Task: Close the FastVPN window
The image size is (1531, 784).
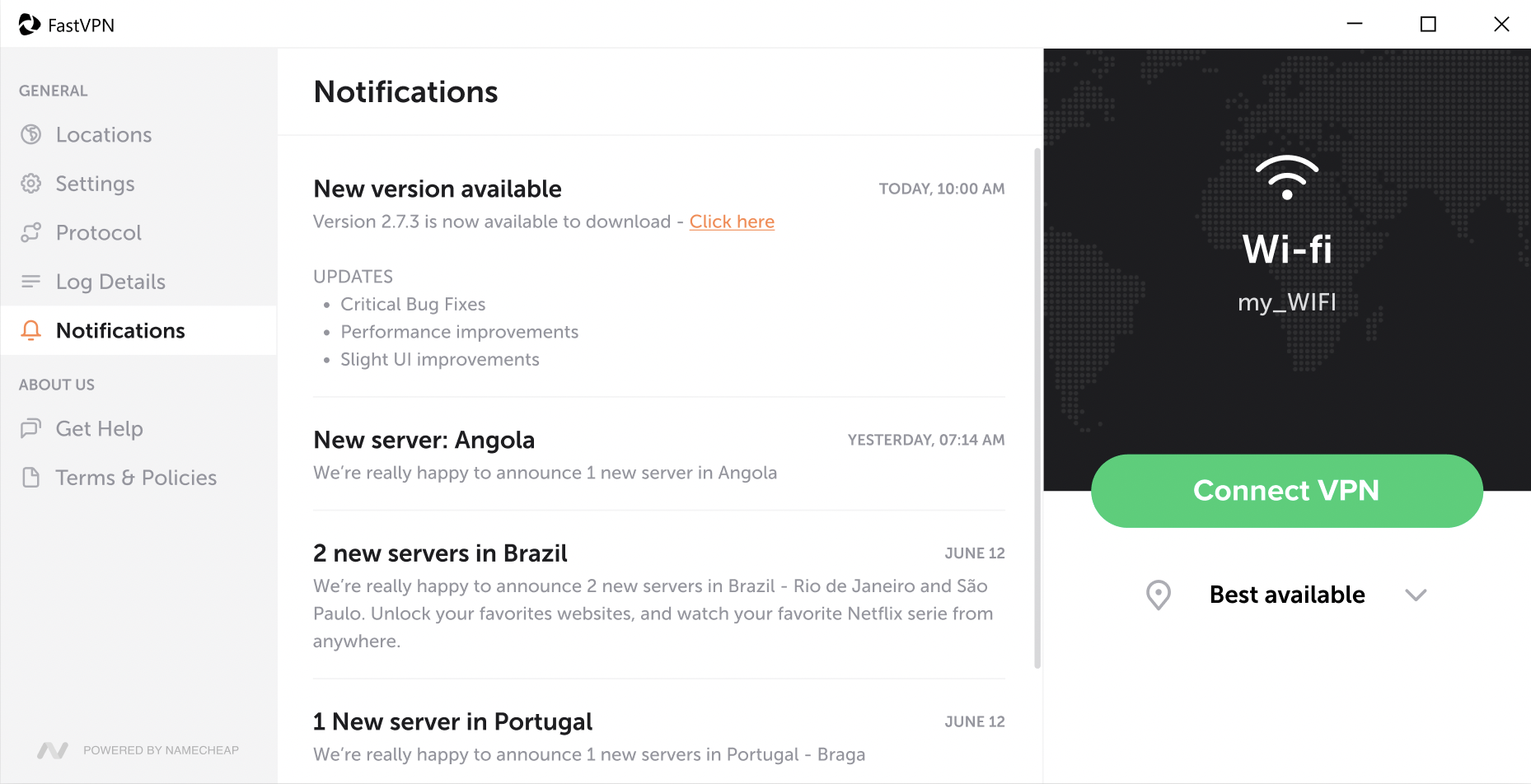Action: coord(1501,24)
